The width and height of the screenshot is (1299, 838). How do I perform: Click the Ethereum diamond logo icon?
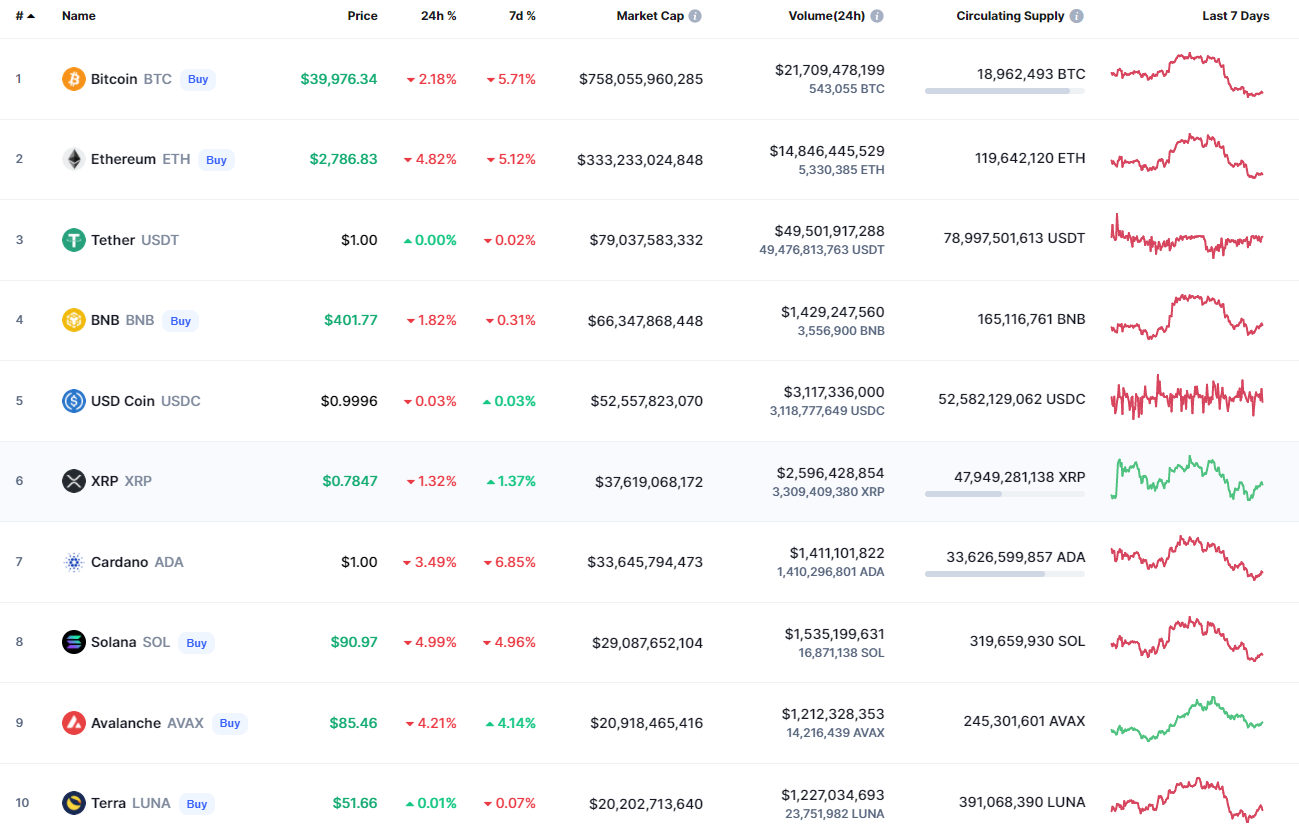pyautogui.click(x=74, y=159)
